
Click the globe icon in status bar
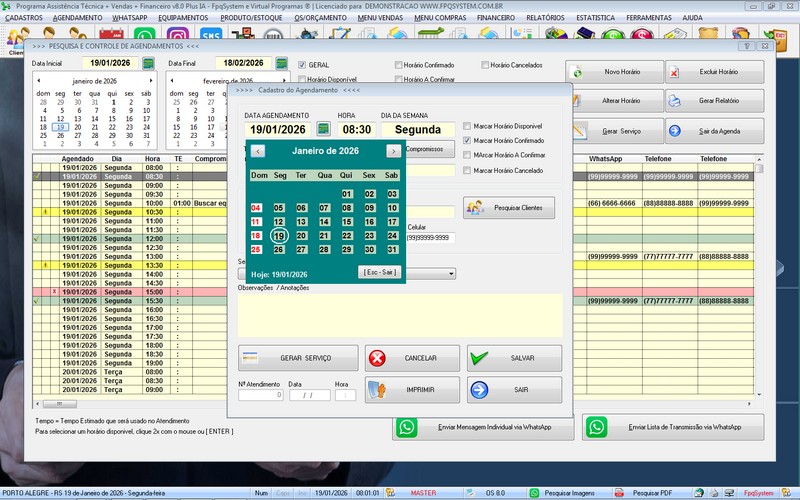699,493
